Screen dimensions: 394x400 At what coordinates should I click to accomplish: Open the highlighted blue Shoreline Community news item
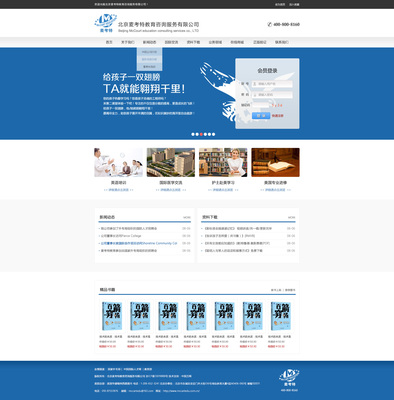(139, 243)
